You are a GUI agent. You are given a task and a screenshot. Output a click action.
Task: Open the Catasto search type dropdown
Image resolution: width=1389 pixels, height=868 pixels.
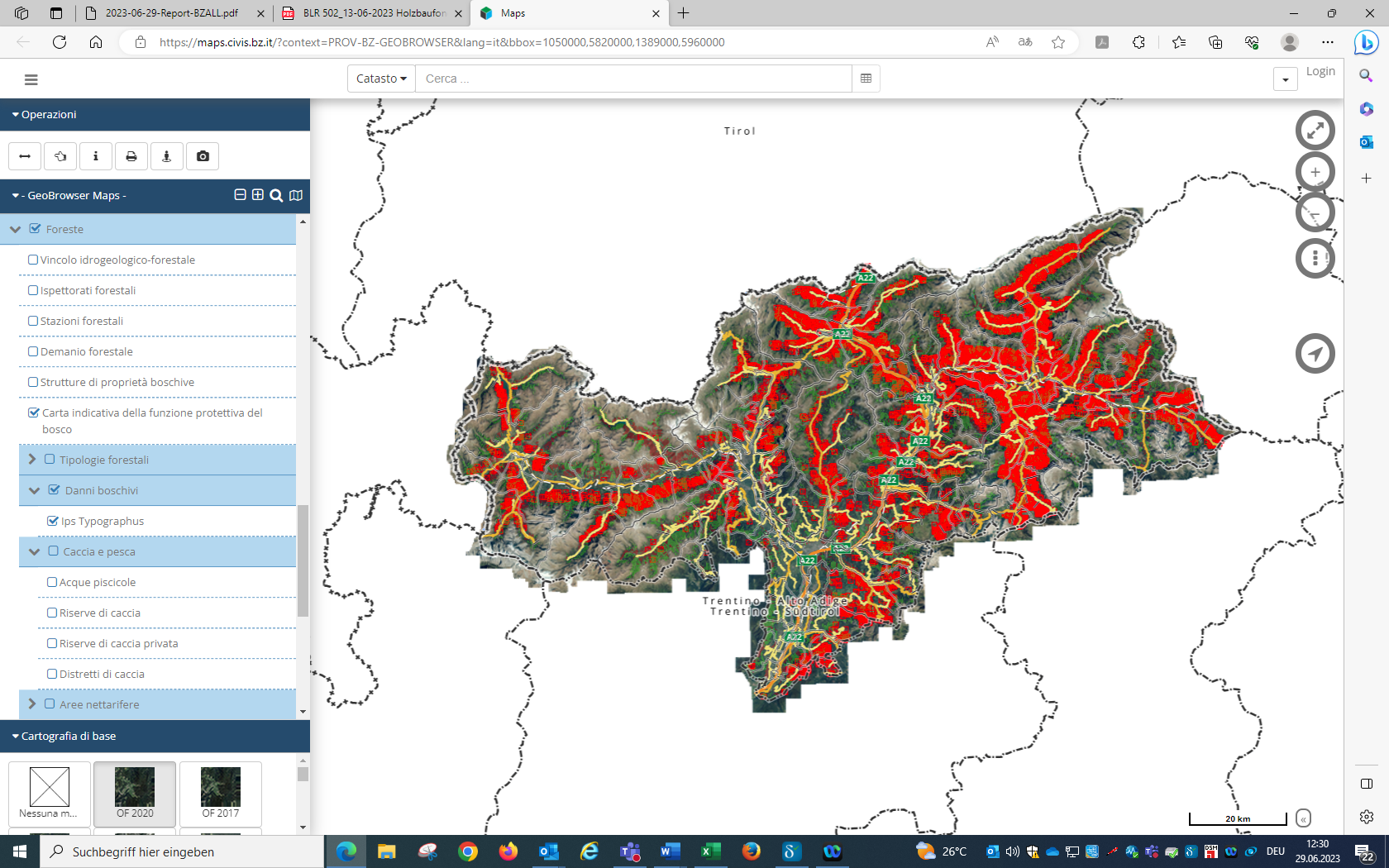[381, 79]
